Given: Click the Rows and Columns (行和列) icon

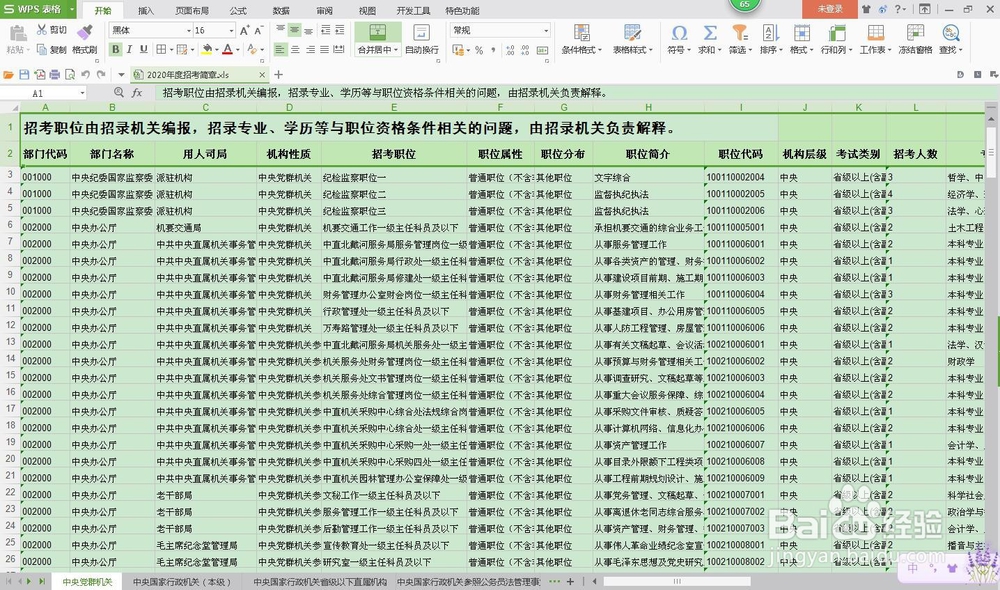Looking at the screenshot, I should 835,33.
